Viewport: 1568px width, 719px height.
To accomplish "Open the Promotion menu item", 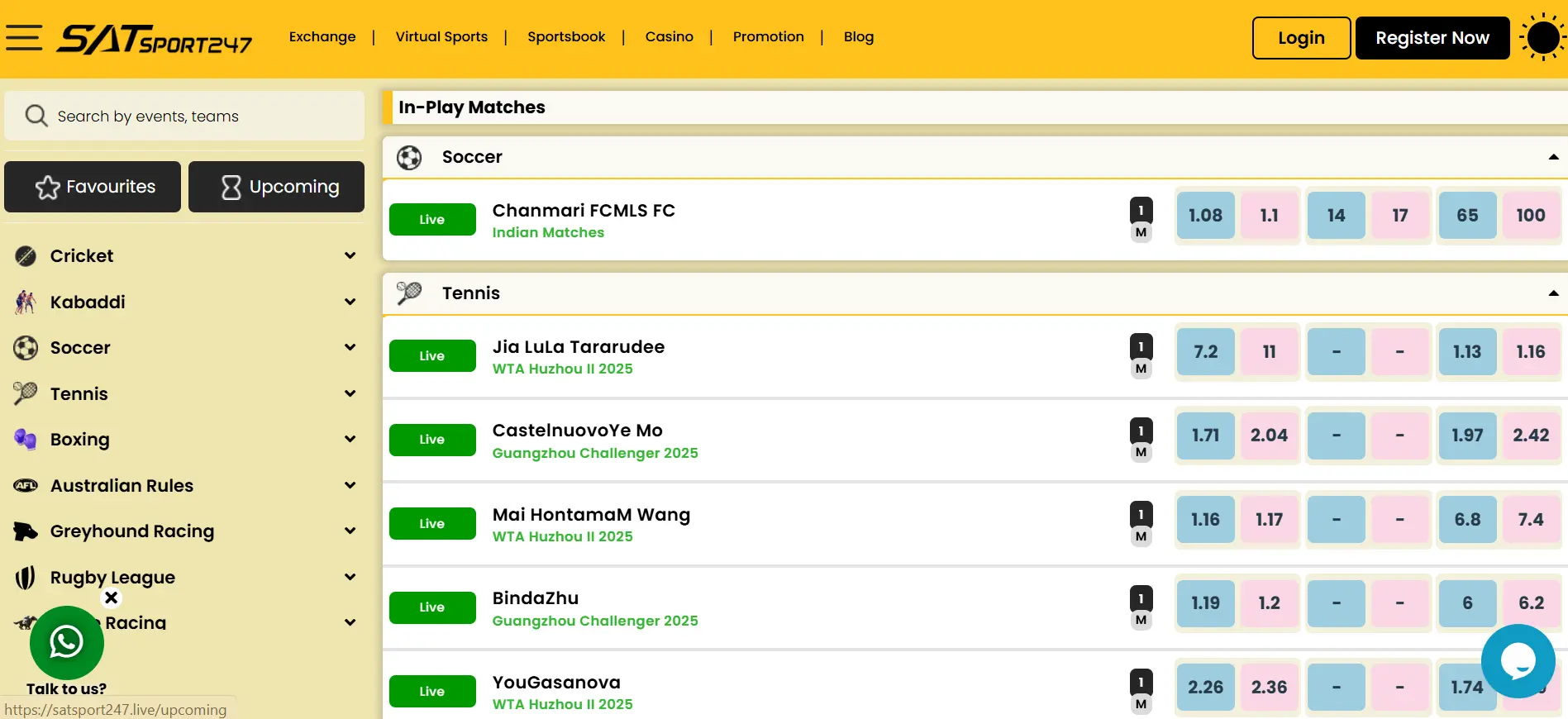I will coord(769,37).
